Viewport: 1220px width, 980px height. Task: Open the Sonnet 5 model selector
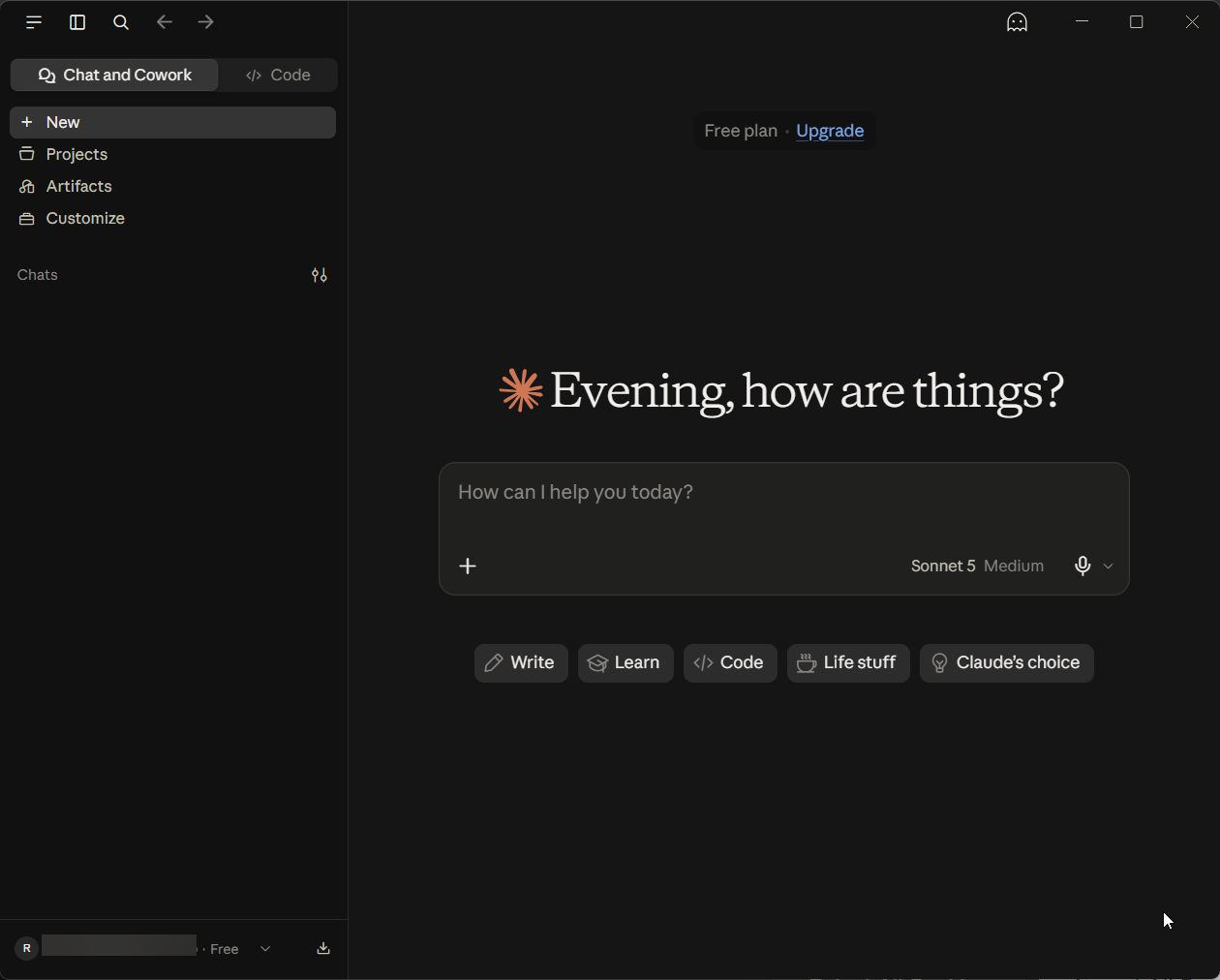pos(977,566)
